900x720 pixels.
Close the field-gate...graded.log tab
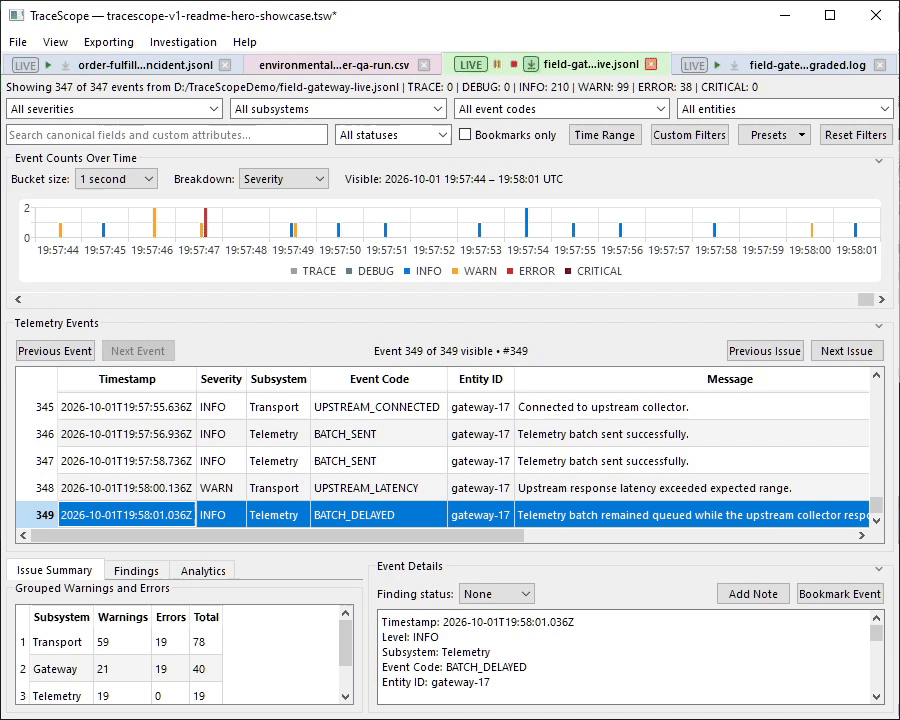(880, 65)
